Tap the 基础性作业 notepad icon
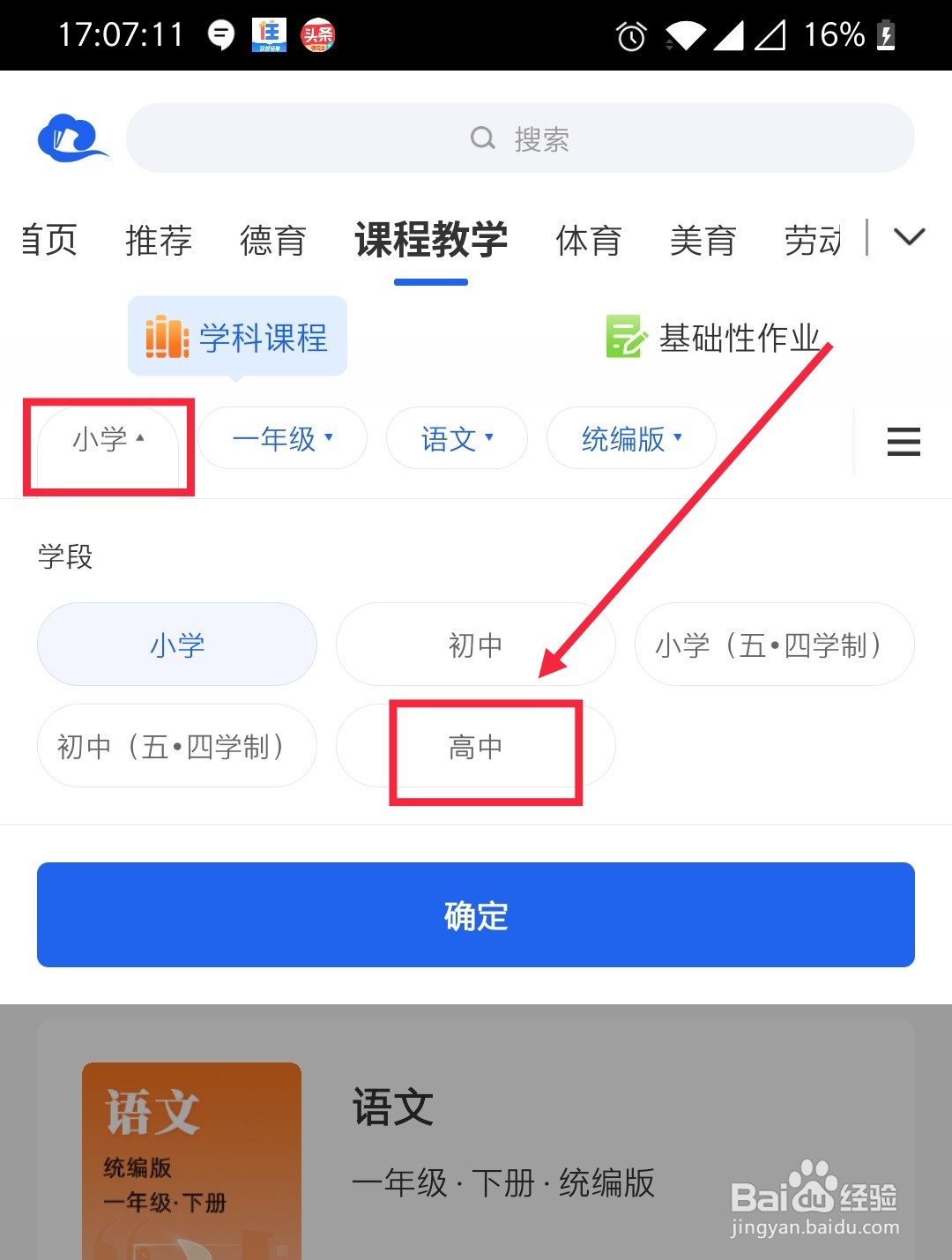The height and width of the screenshot is (1260, 952). coord(627,337)
